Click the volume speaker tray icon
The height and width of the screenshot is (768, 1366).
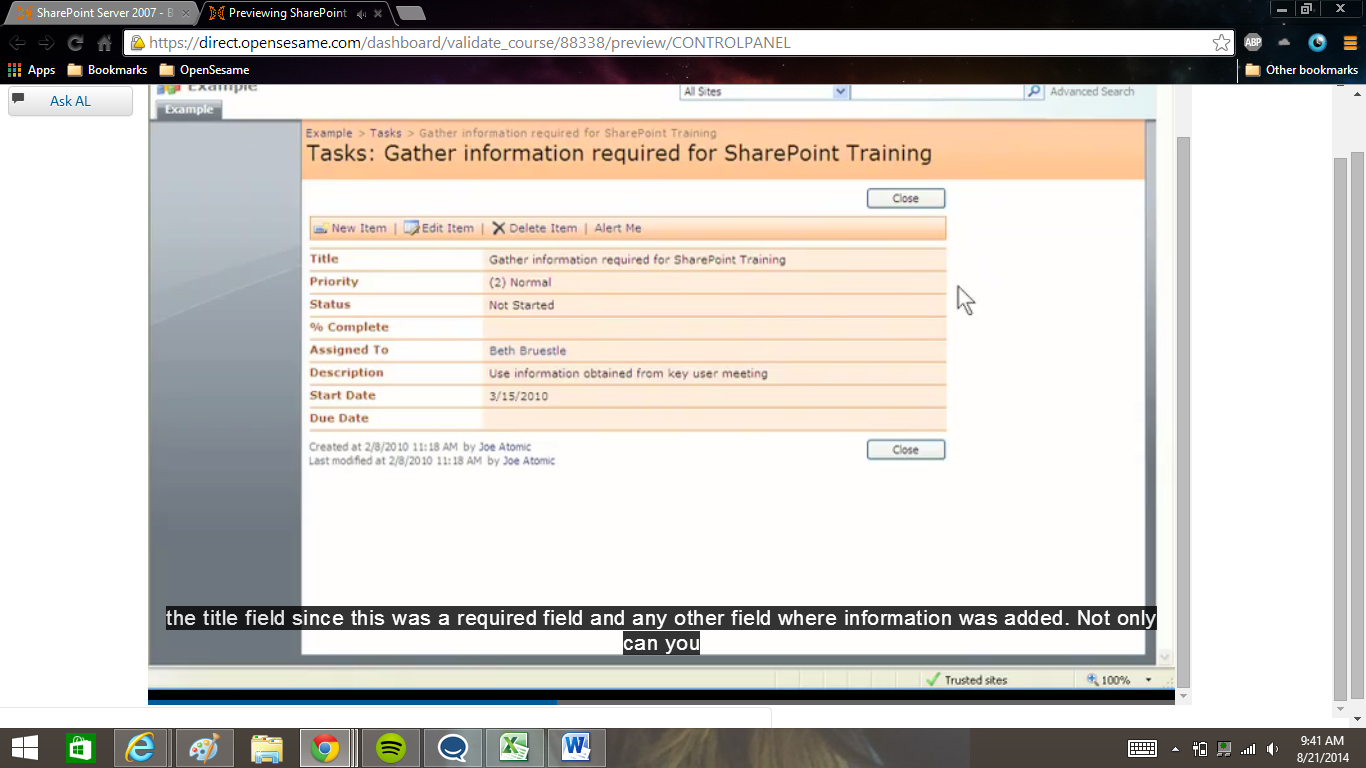[x=1272, y=748]
